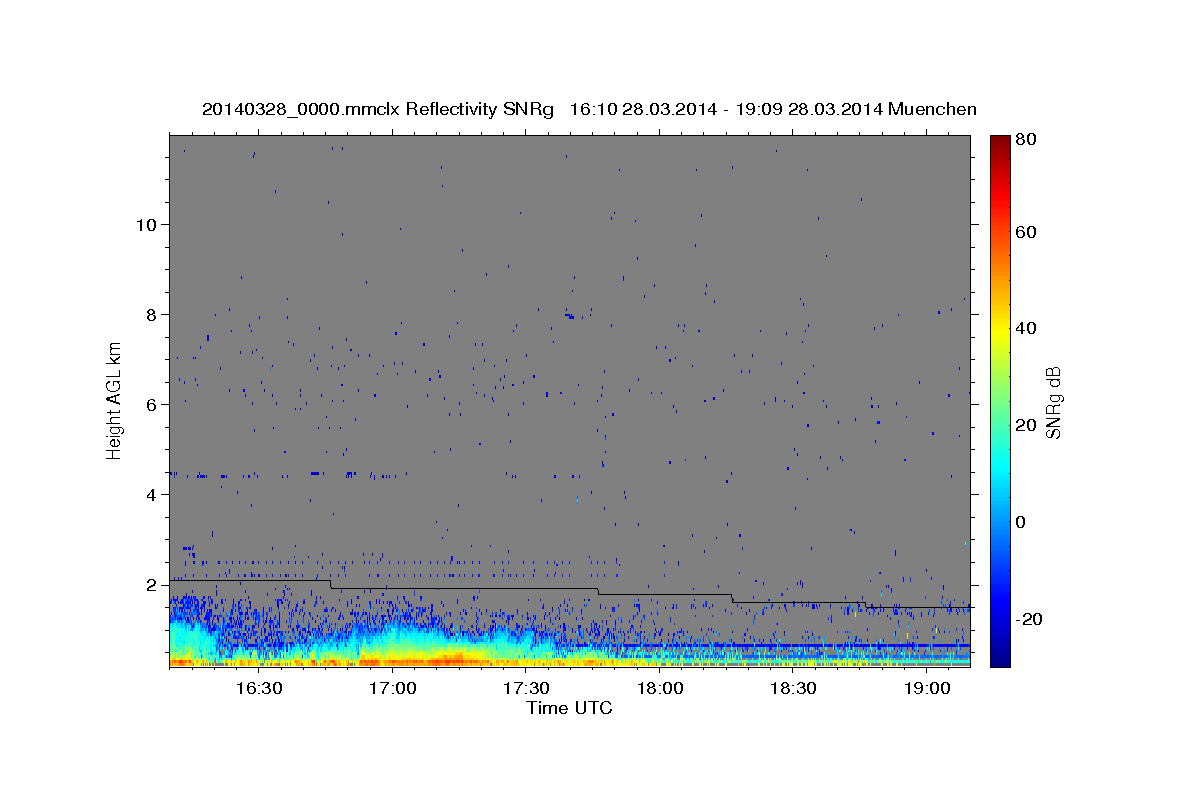
Task: Click the colorbar value 40
Action: point(1027,328)
